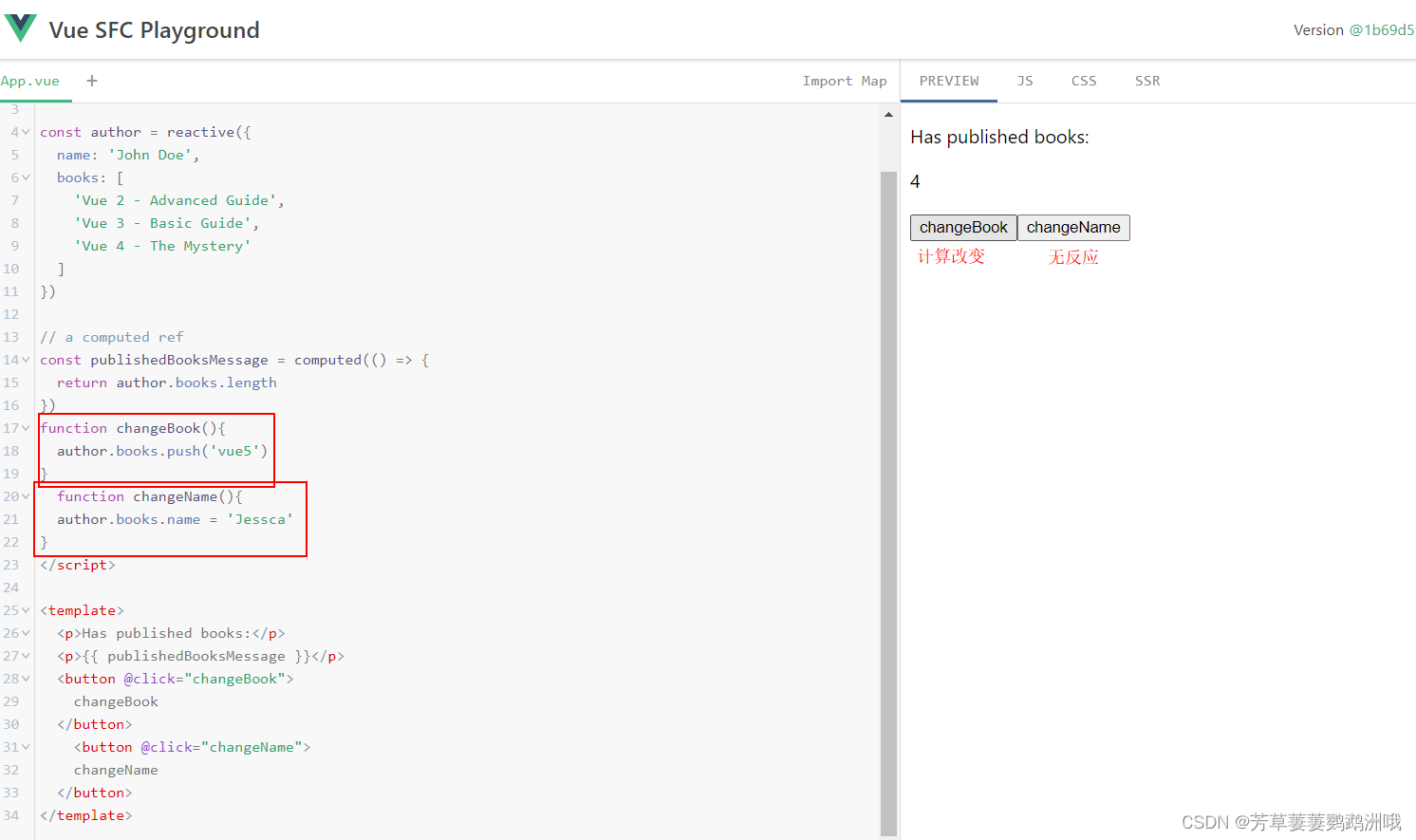The image size is (1416, 840).
Task: Open the Import Map tab
Action: coord(845,81)
